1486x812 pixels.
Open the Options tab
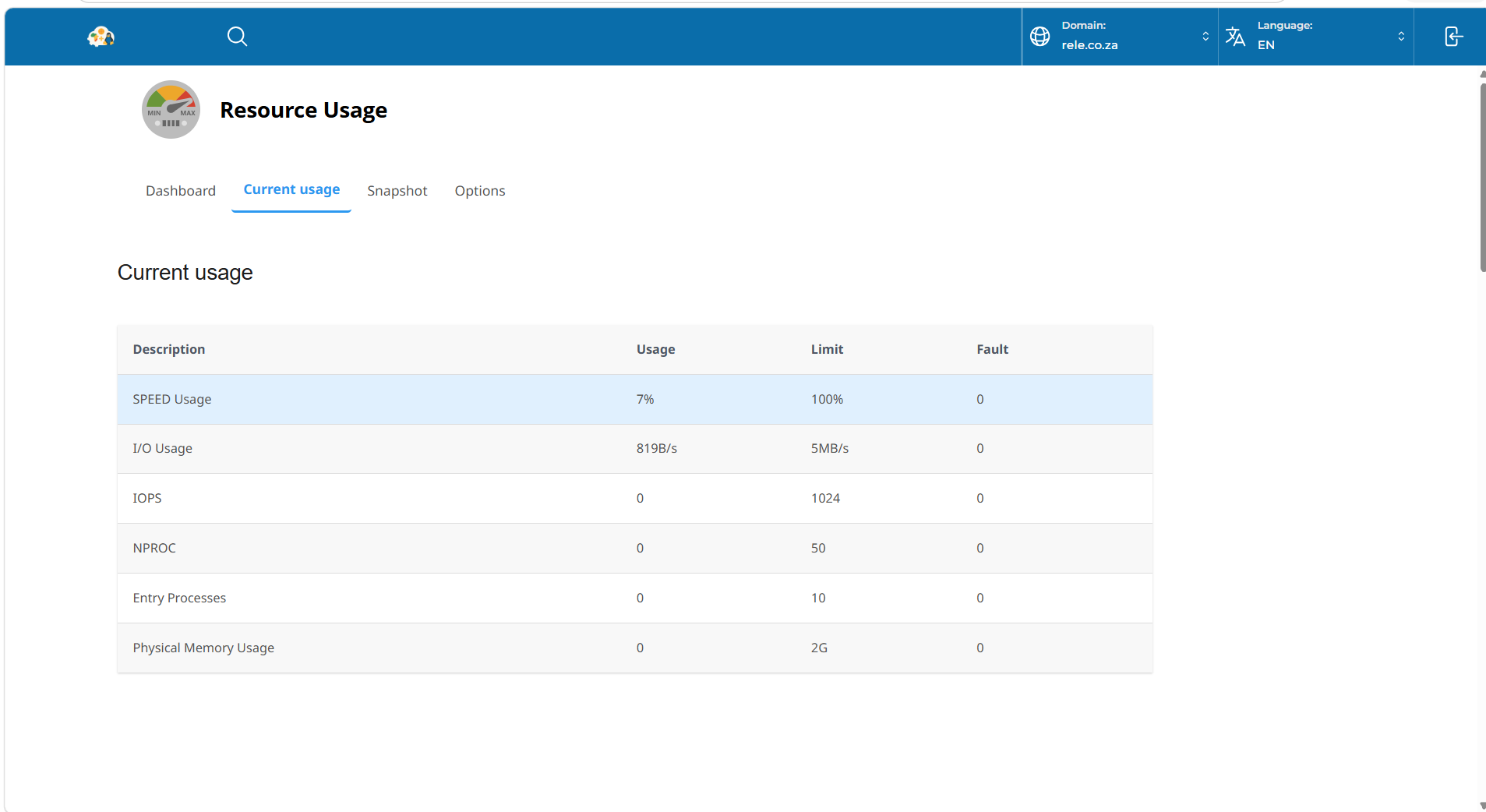pyautogui.click(x=480, y=191)
